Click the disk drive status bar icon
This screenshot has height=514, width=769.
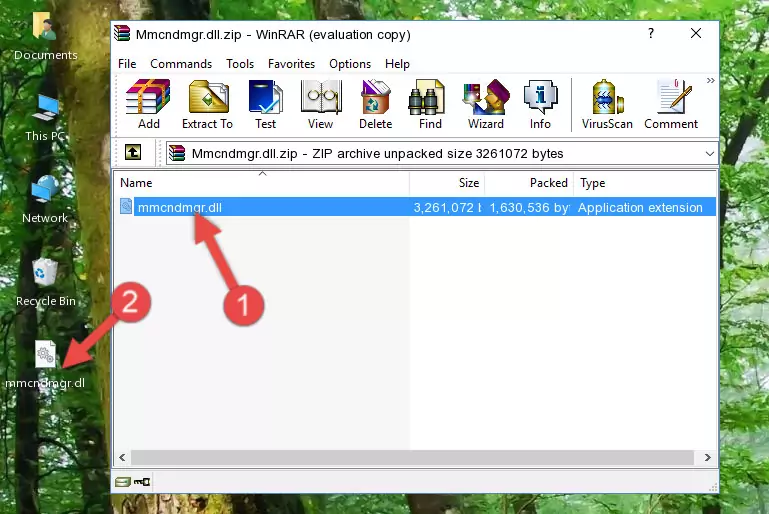(123, 482)
